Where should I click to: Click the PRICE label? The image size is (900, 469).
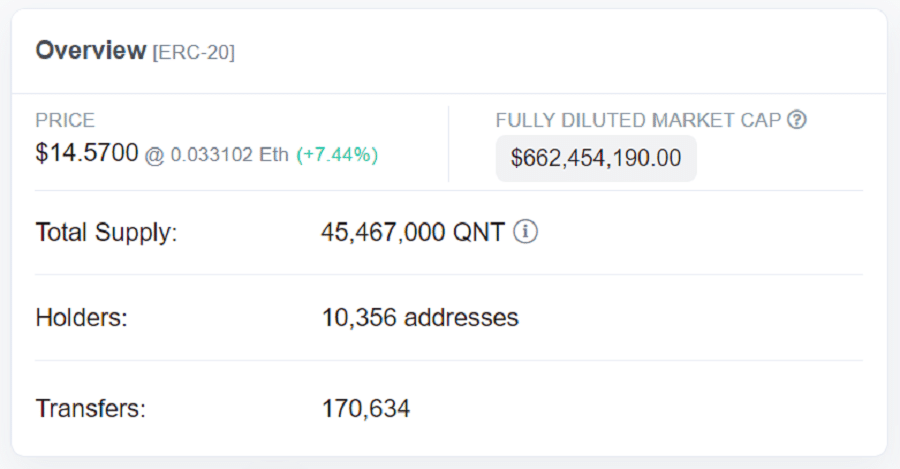click(65, 120)
